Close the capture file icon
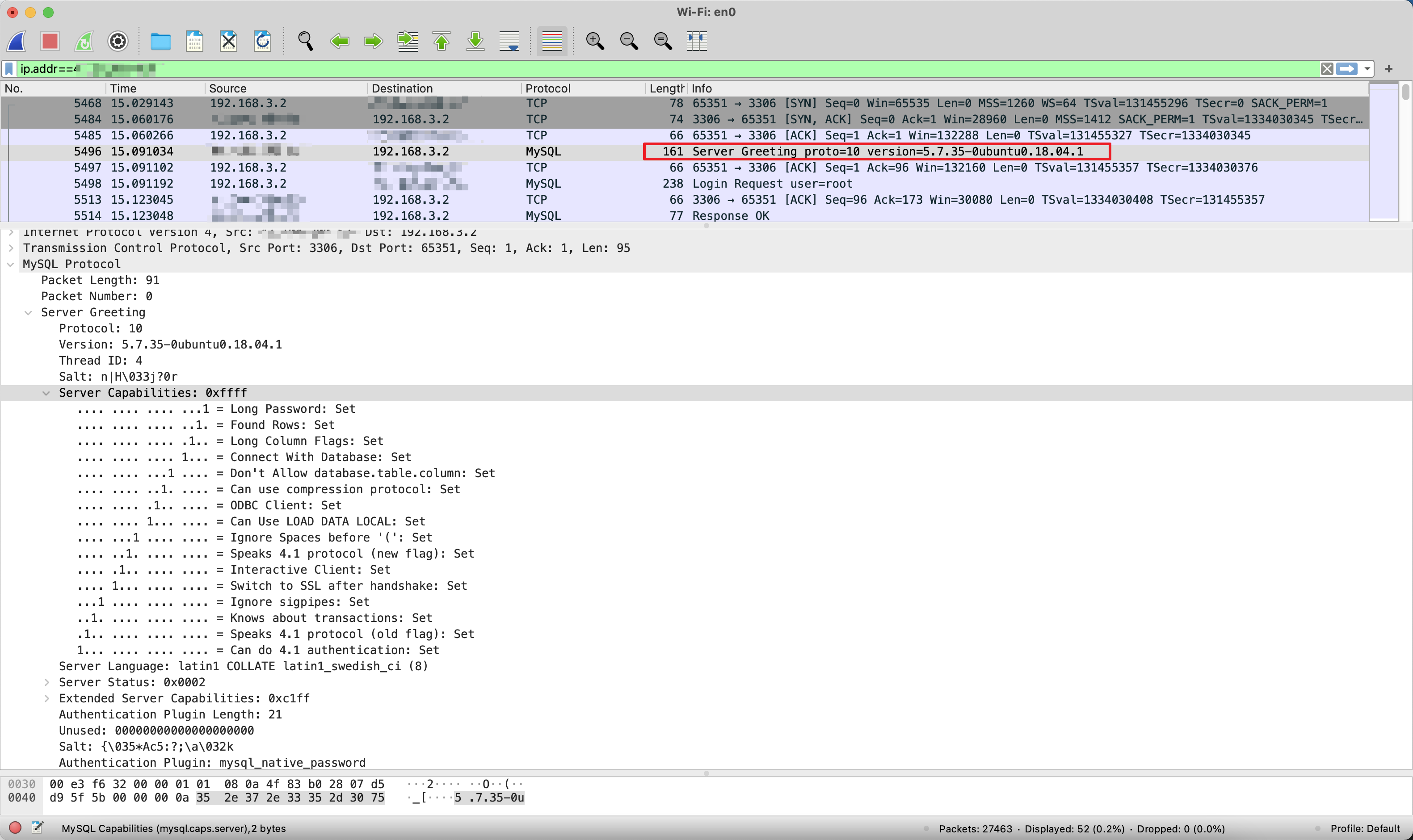 [x=229, y=41]
